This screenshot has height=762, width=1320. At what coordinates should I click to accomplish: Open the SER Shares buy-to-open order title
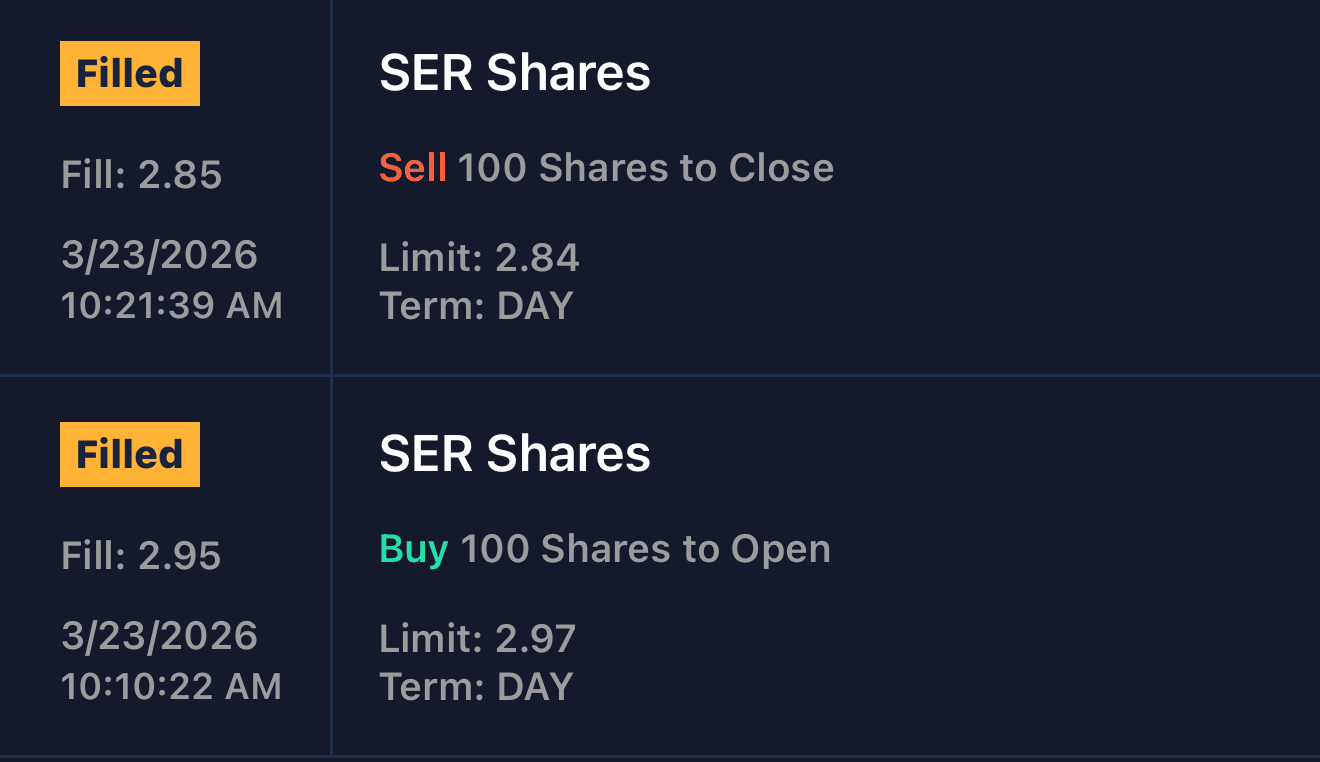click(514, 455)
